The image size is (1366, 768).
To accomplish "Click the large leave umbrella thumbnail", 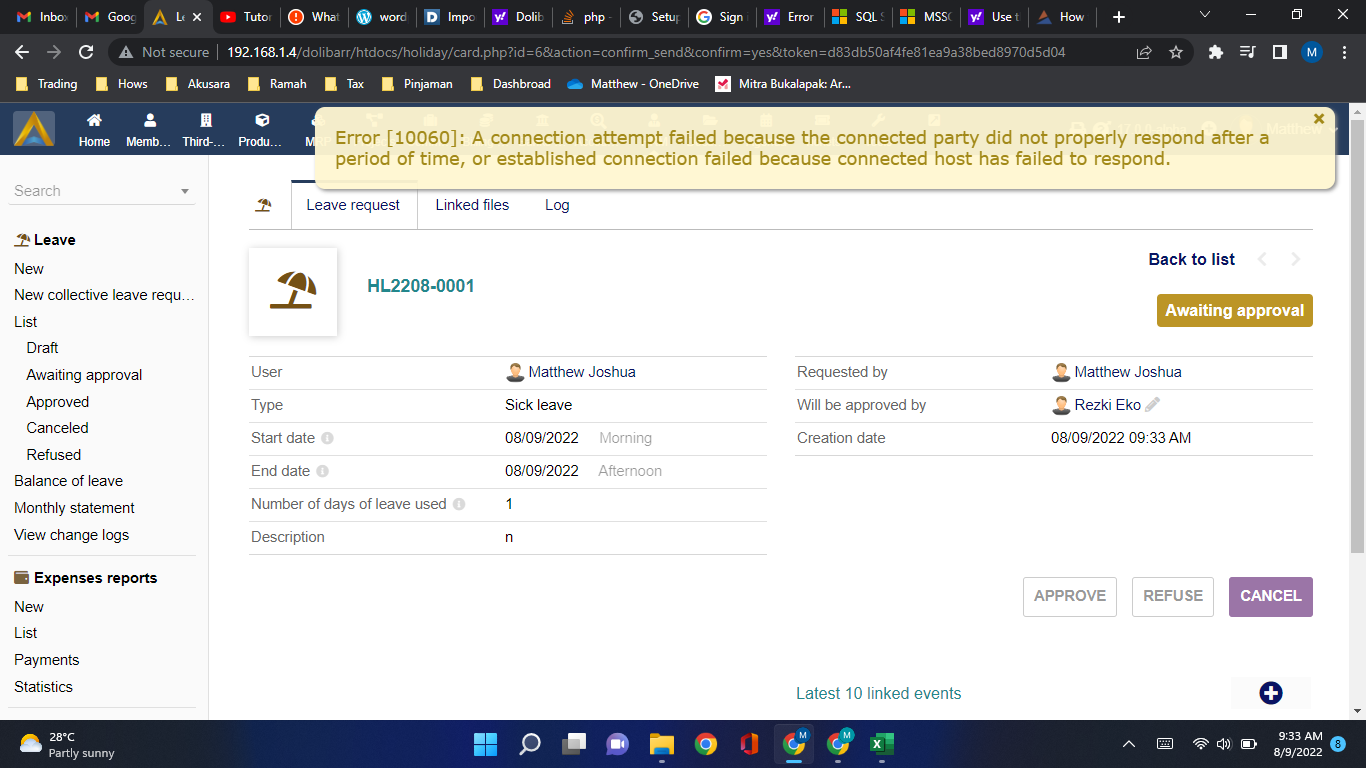I will click(x=293, y=291).
